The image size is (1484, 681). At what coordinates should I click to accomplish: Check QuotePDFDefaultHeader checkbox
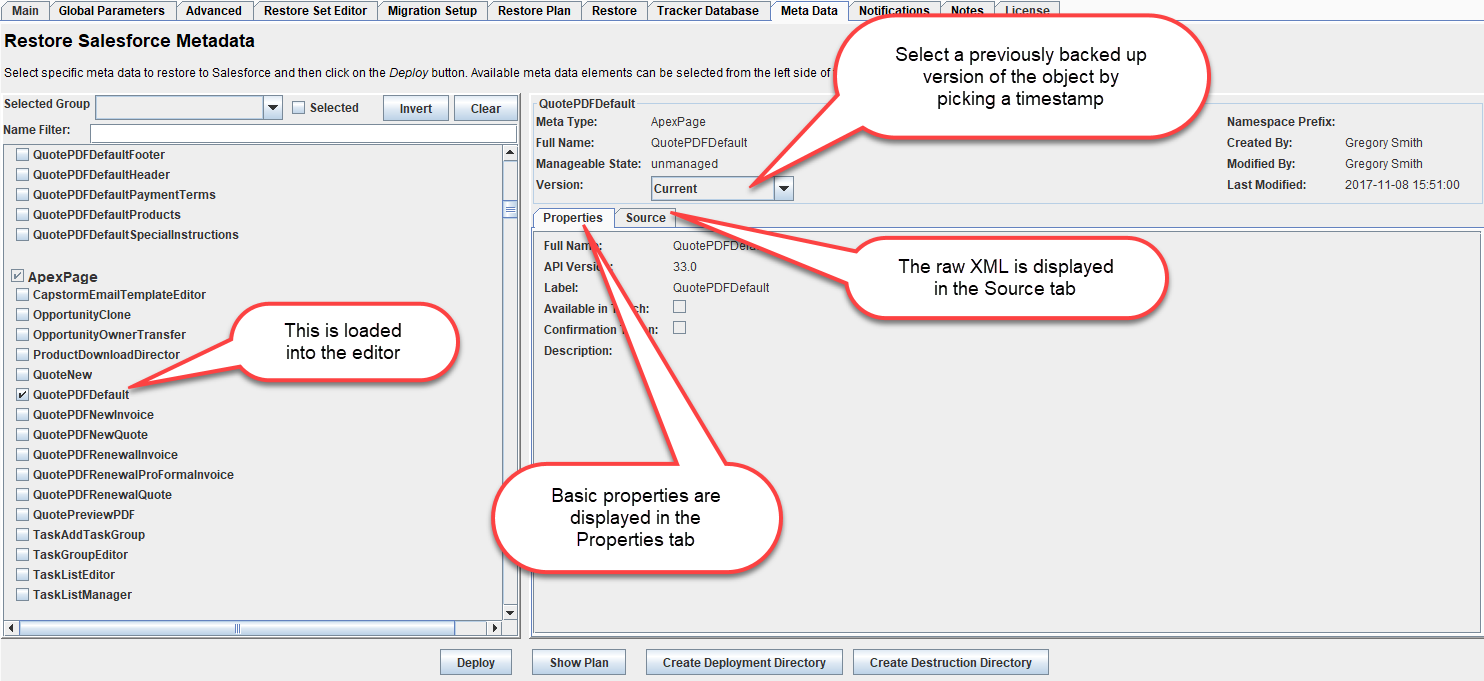point(23,175)
